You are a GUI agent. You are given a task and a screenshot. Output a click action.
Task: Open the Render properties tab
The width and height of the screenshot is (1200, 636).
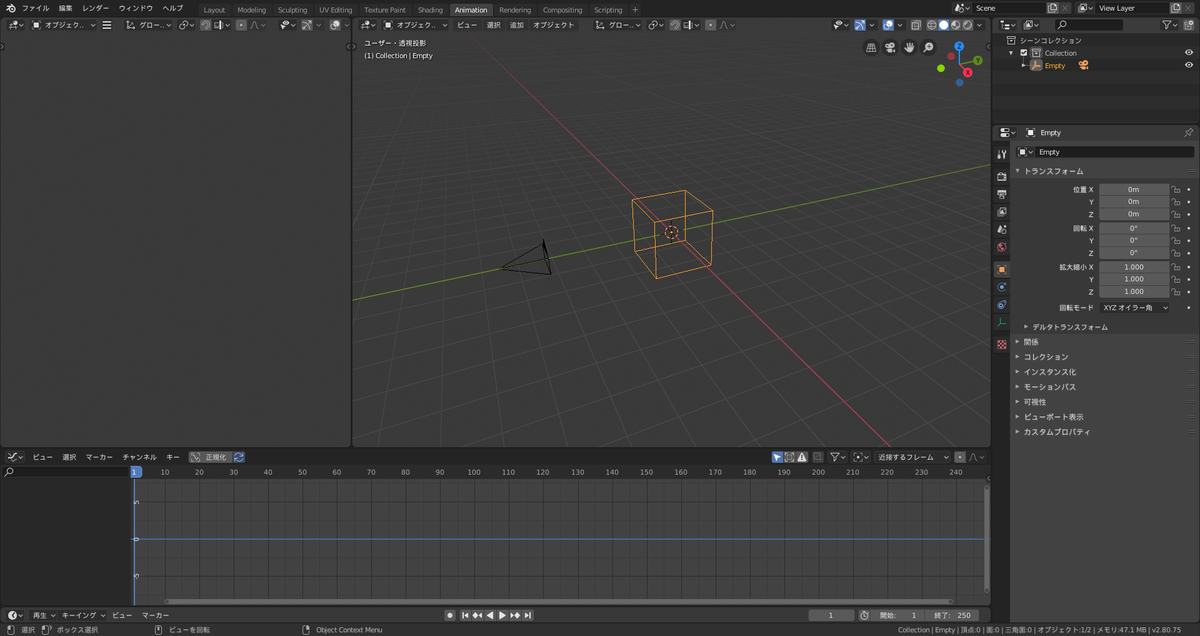coord(1001,176)
